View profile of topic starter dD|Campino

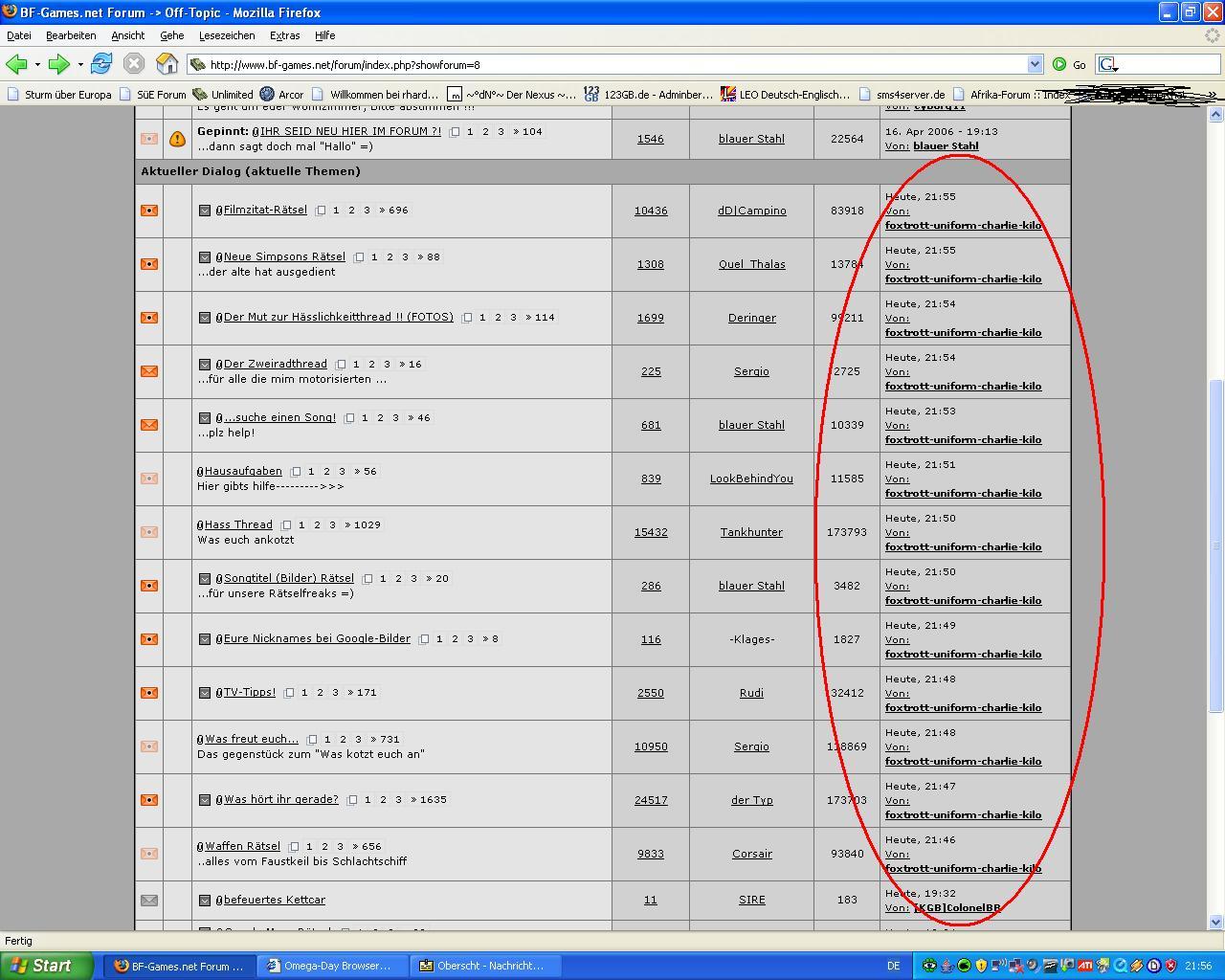(751, 211)
